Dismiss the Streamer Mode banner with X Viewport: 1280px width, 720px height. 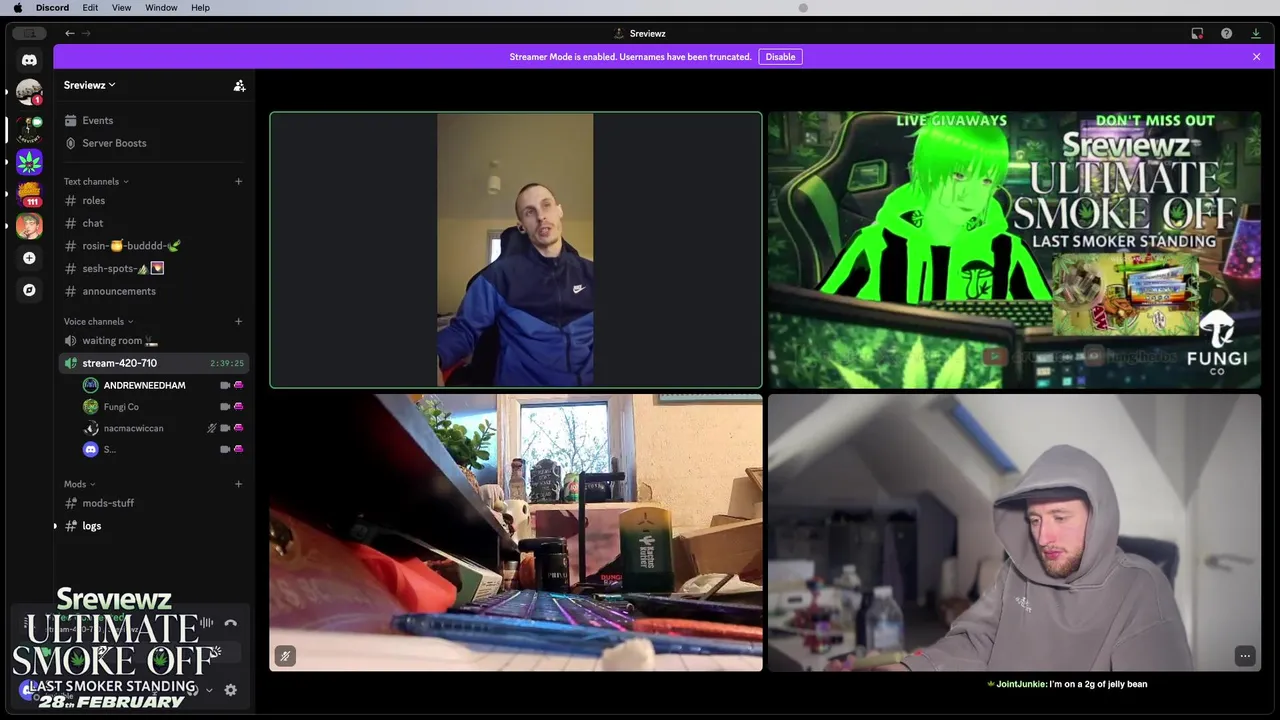1256,57
